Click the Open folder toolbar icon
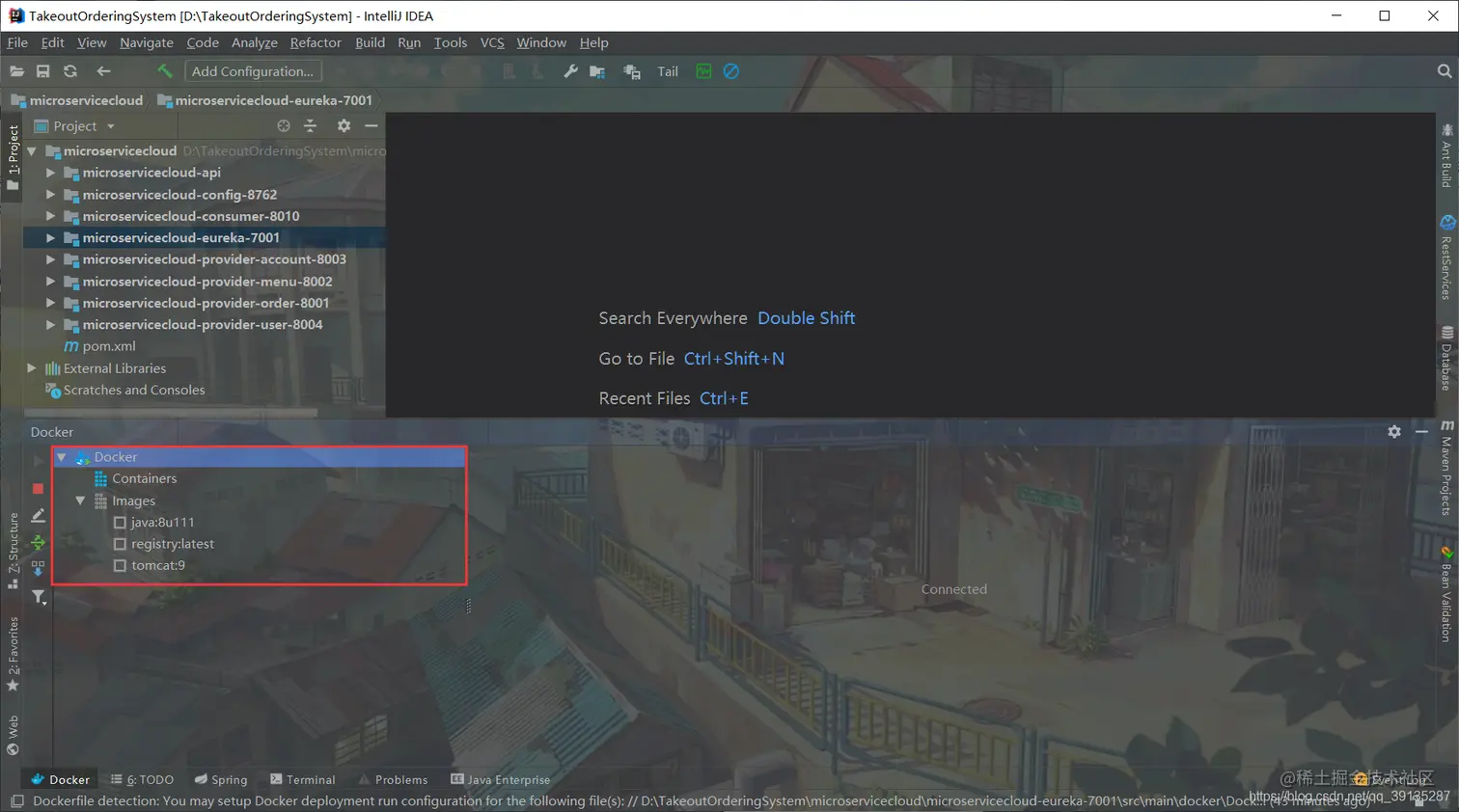Viewport: 1459px width, 812px height. pos(16,71)
